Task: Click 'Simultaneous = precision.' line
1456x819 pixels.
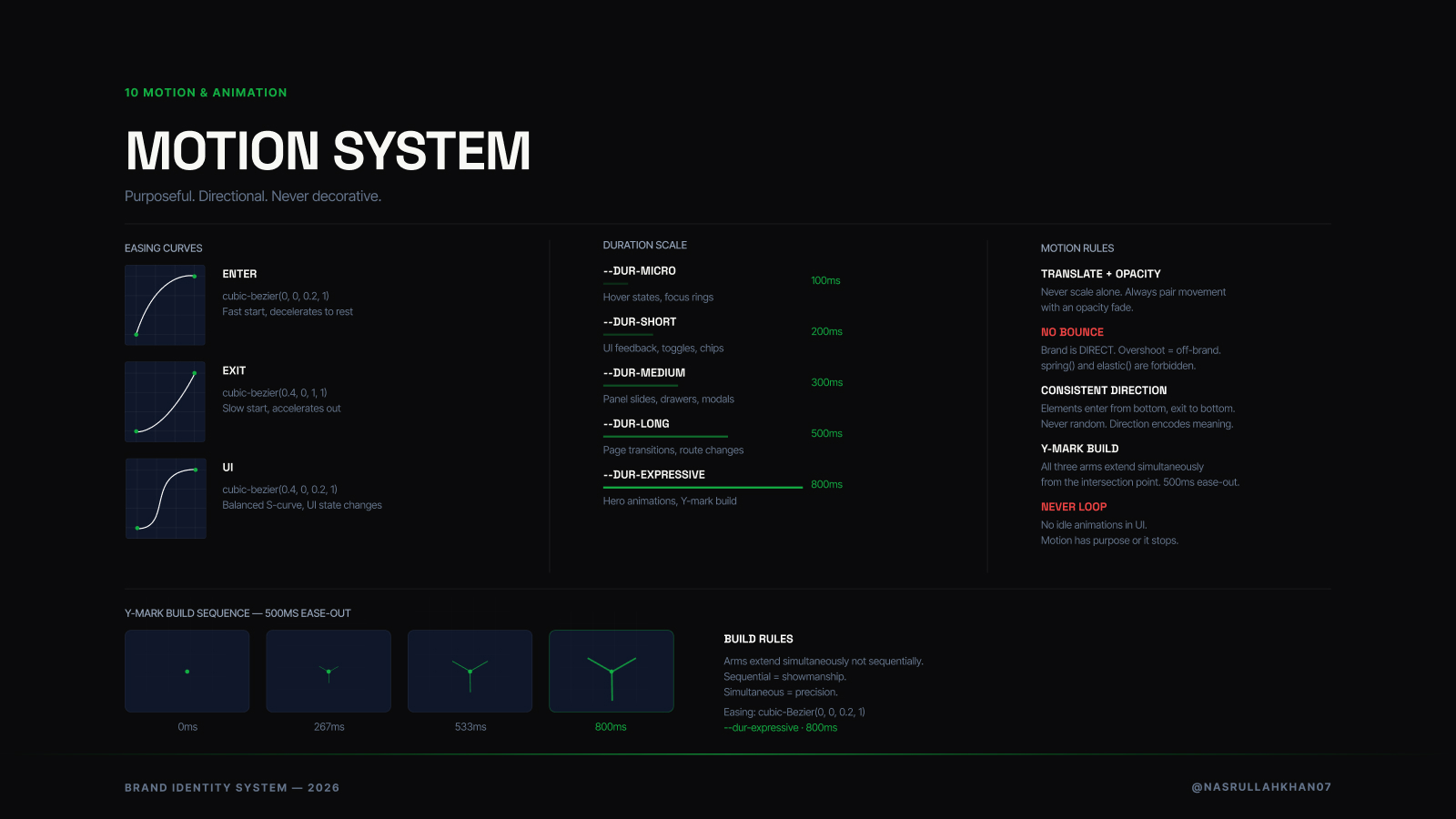Action: pos(781,693)
